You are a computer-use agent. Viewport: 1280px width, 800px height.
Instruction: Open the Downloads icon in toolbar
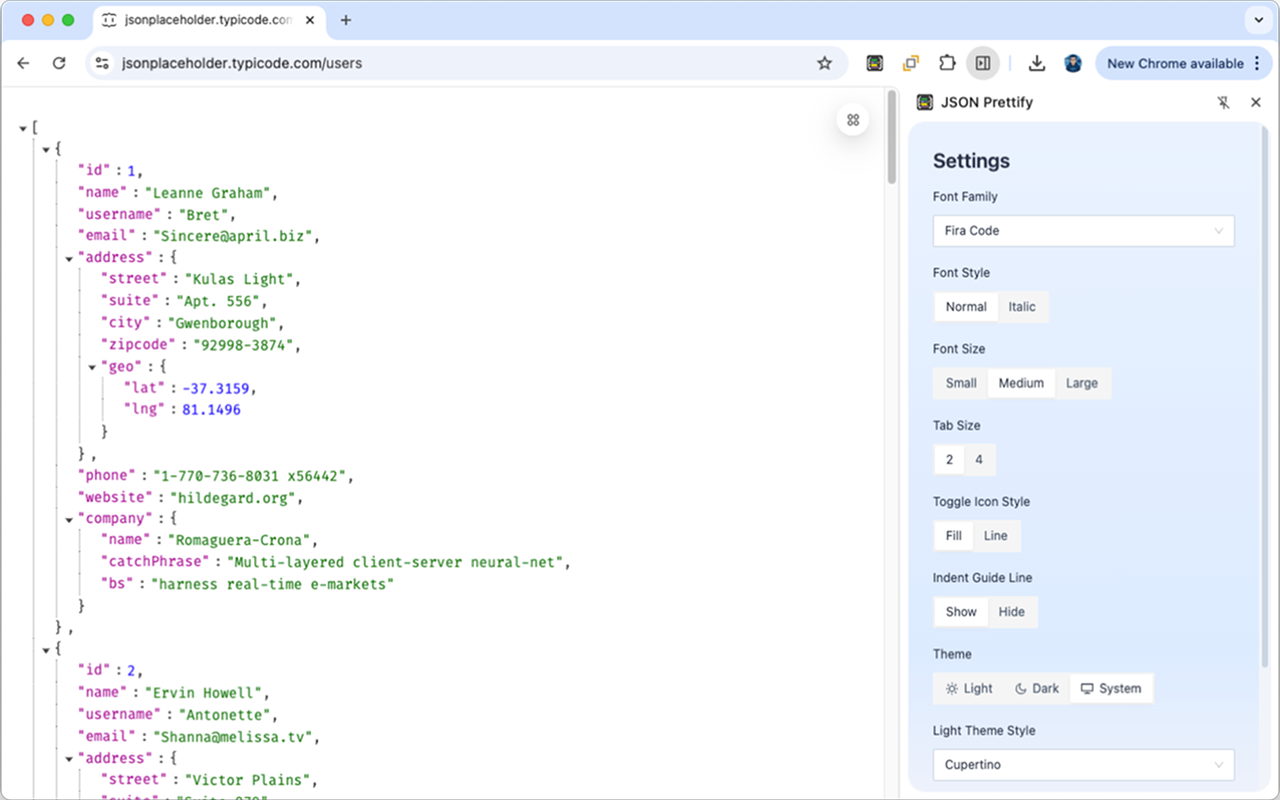coord(1037,63)
